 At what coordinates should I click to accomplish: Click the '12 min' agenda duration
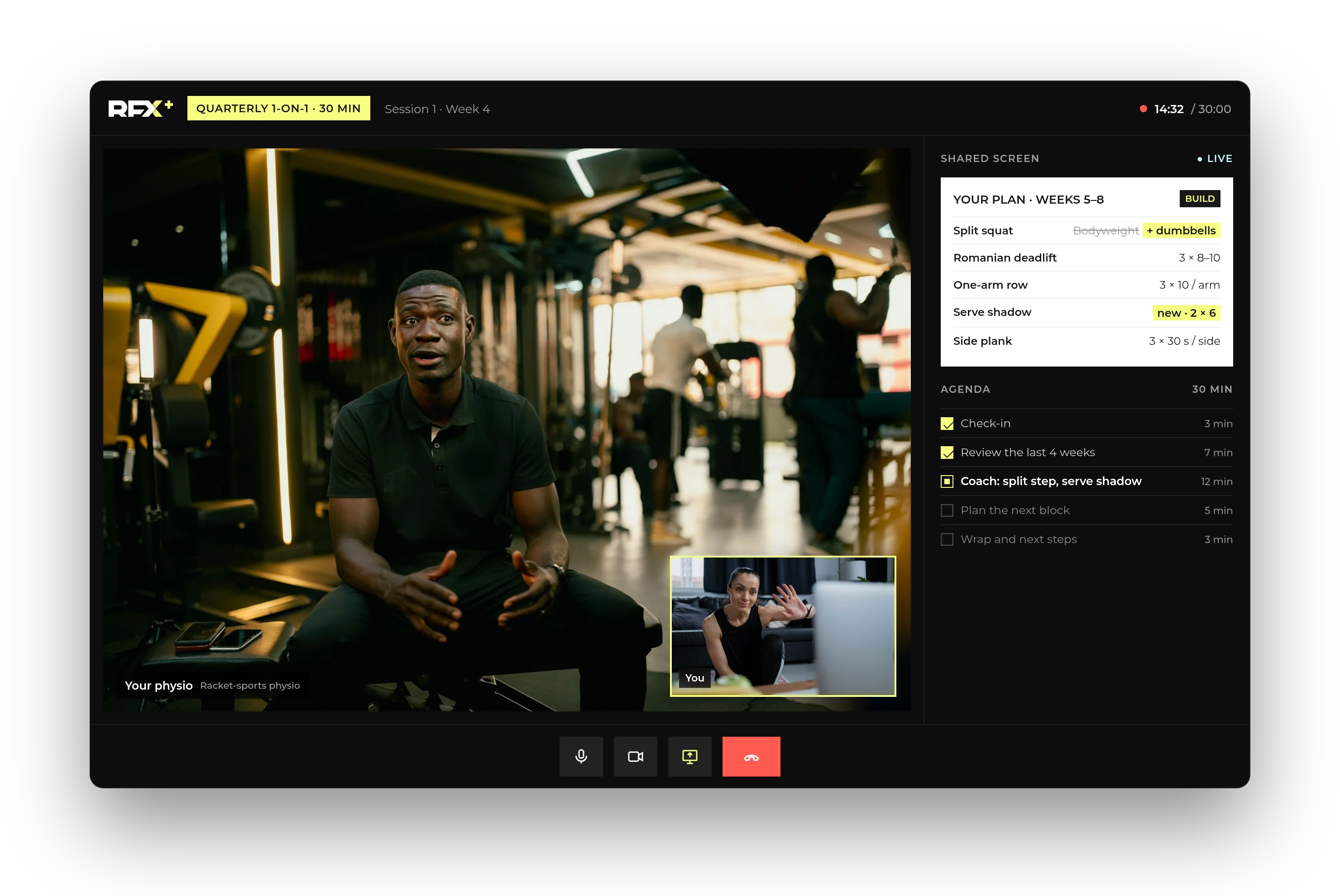click(x=1216, y=481)
